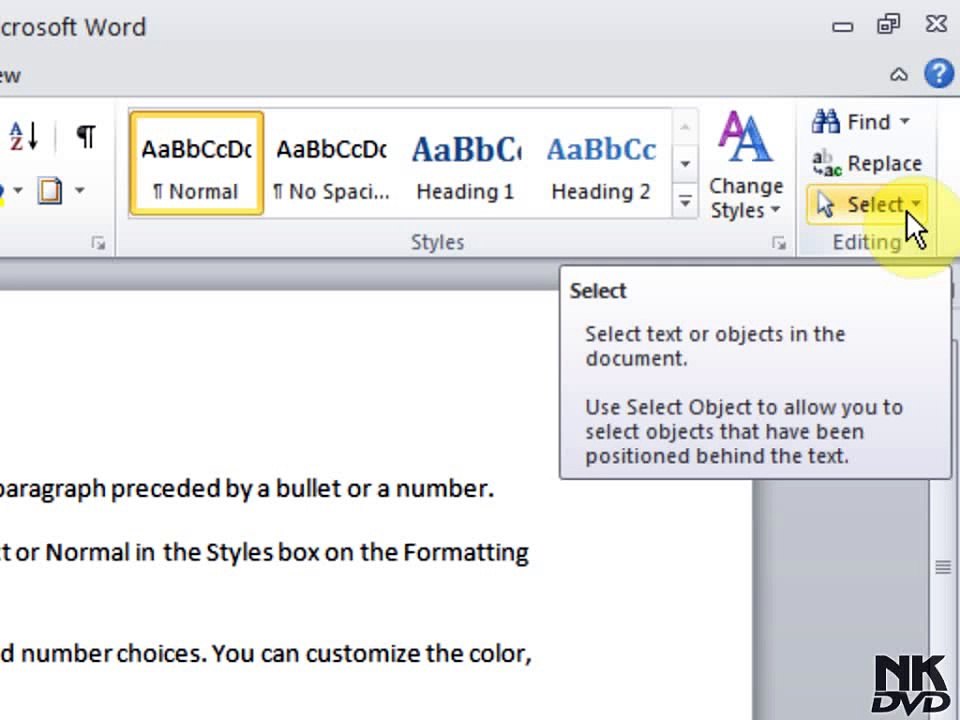This screenshot has height=720, width=960.
Task: Apply the No Spacing style
Action: click(x=331, y=163)
